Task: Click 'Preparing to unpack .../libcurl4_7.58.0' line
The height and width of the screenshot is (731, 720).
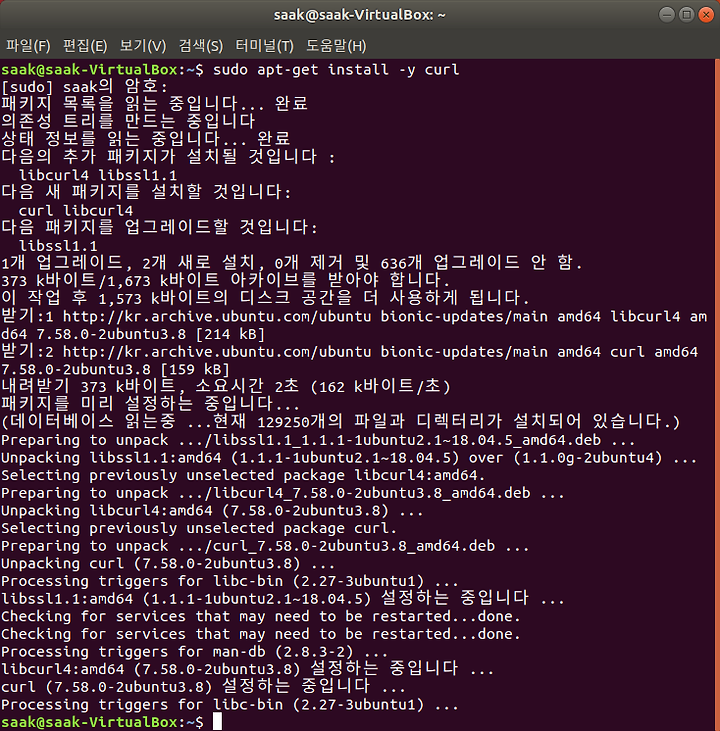Action: [283, 493]
